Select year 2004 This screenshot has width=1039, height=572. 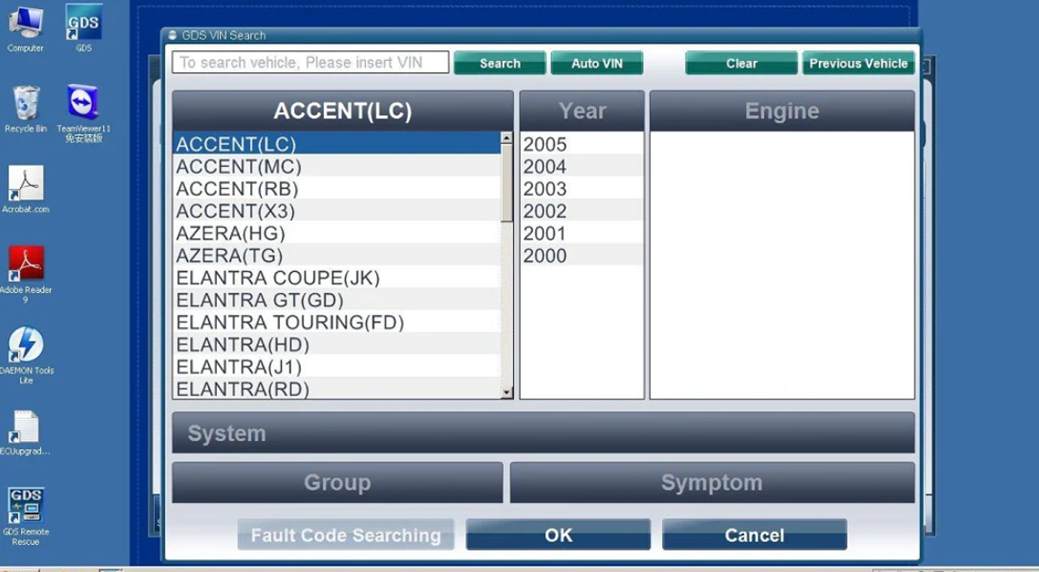[x=581, y=166]
